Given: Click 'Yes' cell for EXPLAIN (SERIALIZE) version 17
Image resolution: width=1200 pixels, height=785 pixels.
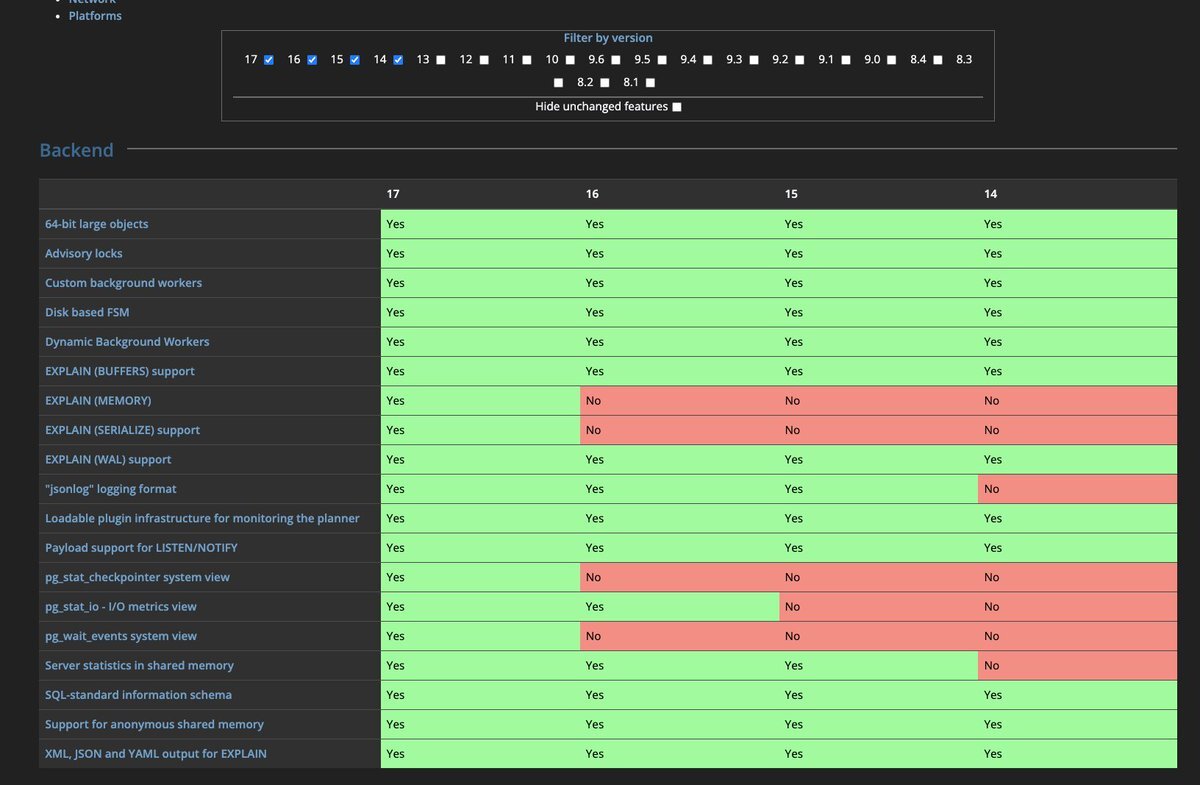Looking at the screenshot, I should tap(481, 430).
